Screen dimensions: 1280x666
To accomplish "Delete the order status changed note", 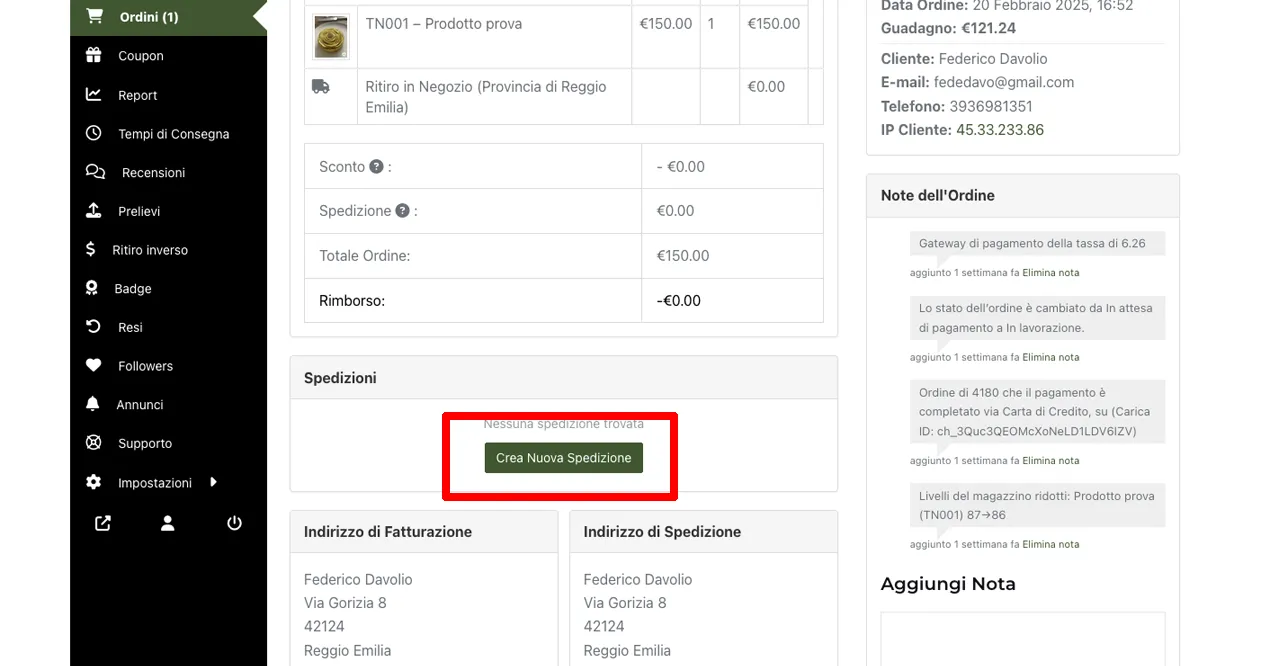I will tap(1051, 357).
